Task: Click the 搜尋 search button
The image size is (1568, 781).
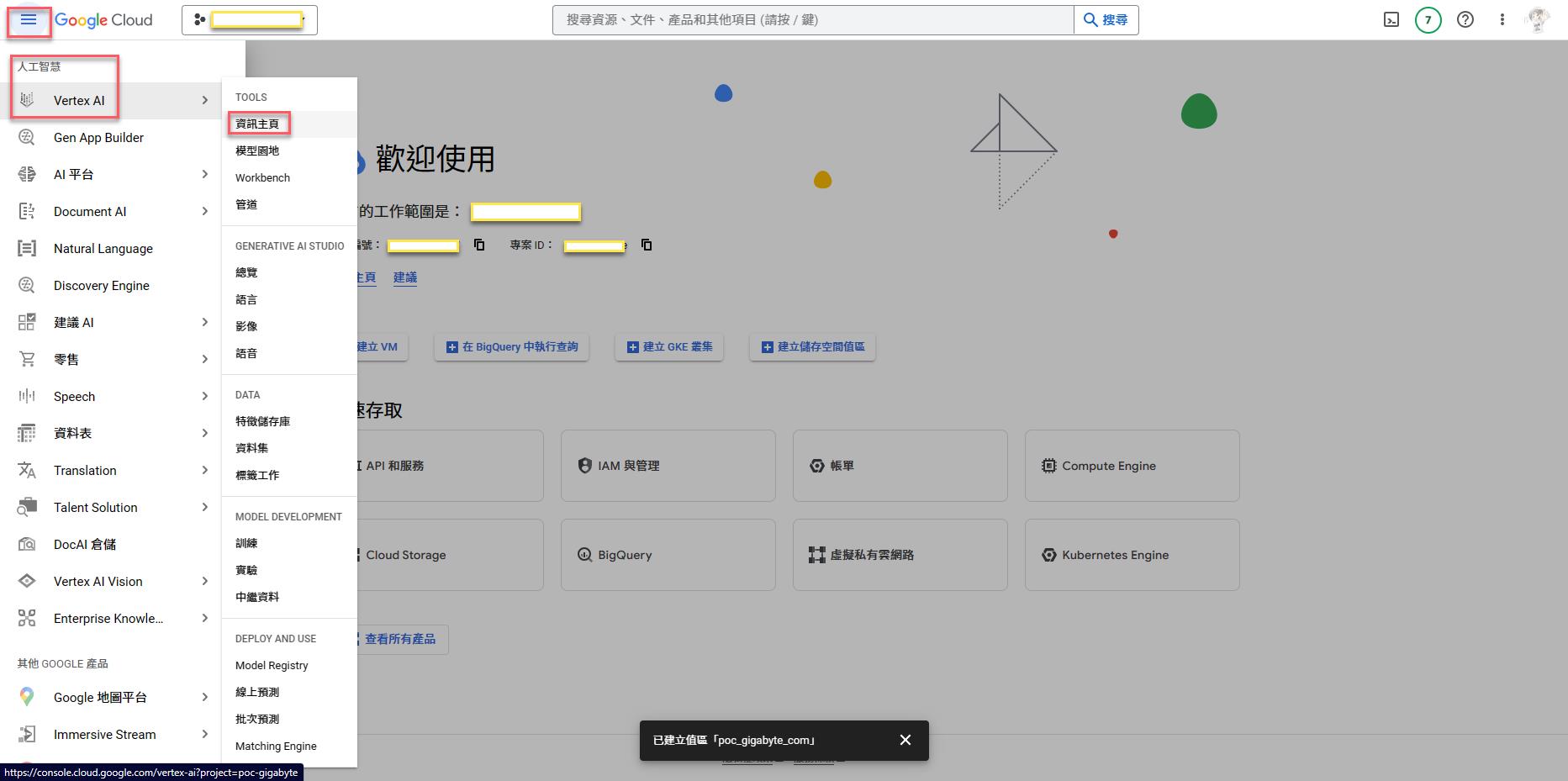Action: point(1106,20)
